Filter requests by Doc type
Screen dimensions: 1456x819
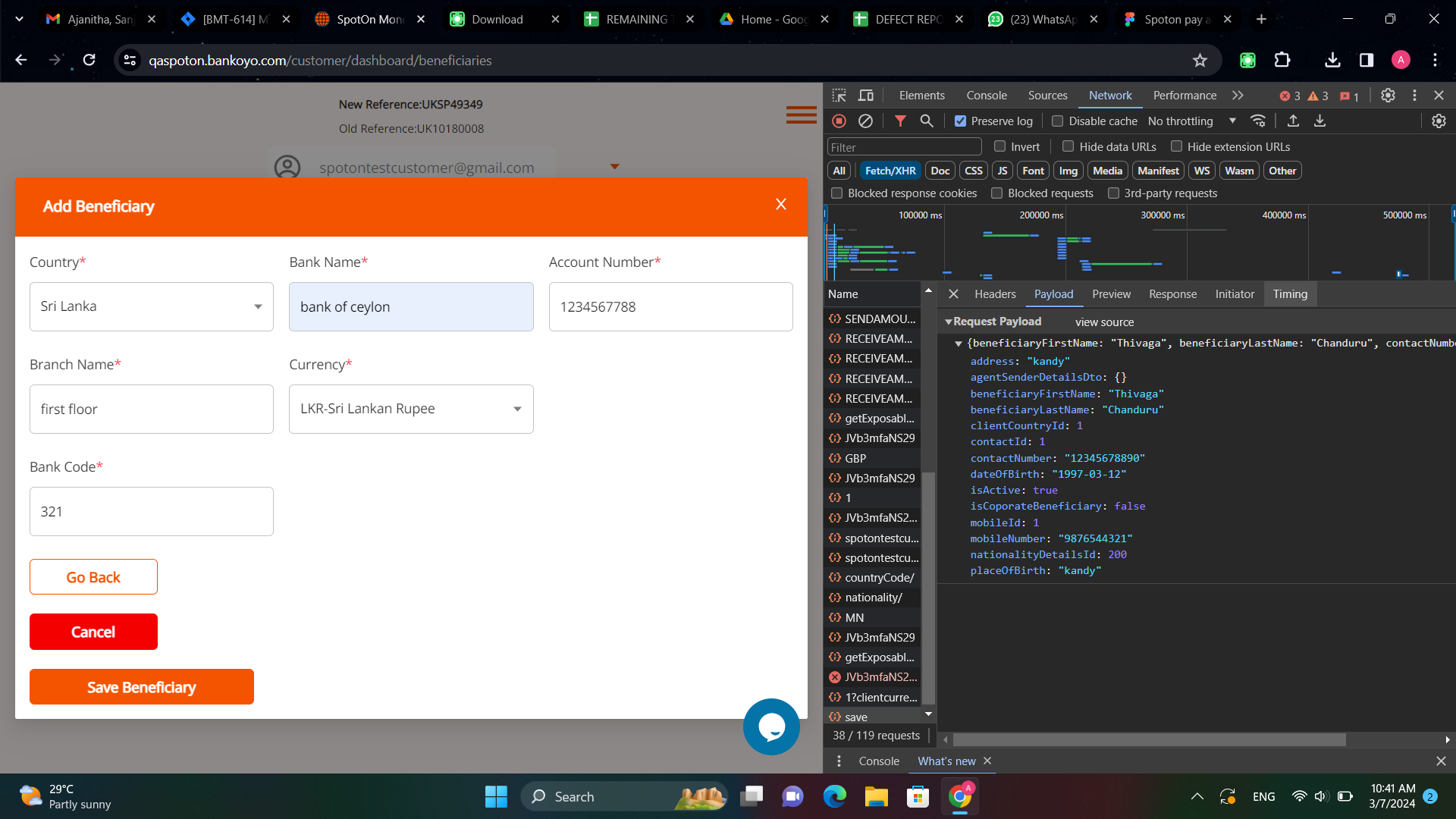940,171
